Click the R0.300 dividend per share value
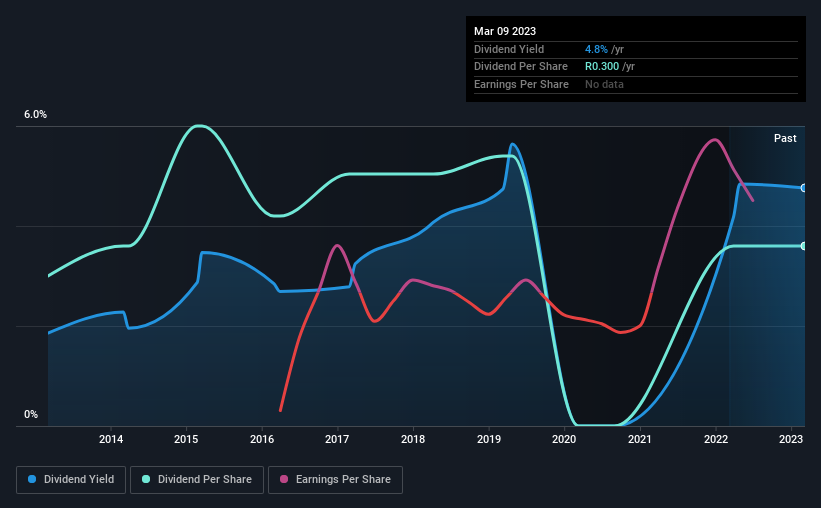The height and width of the screenshot is (508, 821). (602, 67)
